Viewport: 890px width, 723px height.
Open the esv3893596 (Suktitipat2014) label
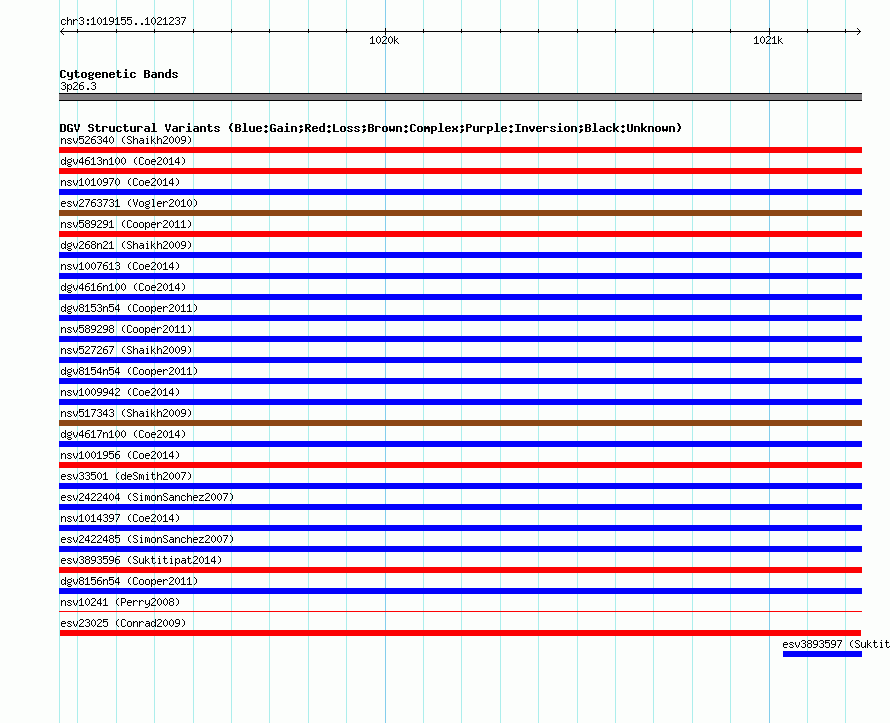[141, 560]
